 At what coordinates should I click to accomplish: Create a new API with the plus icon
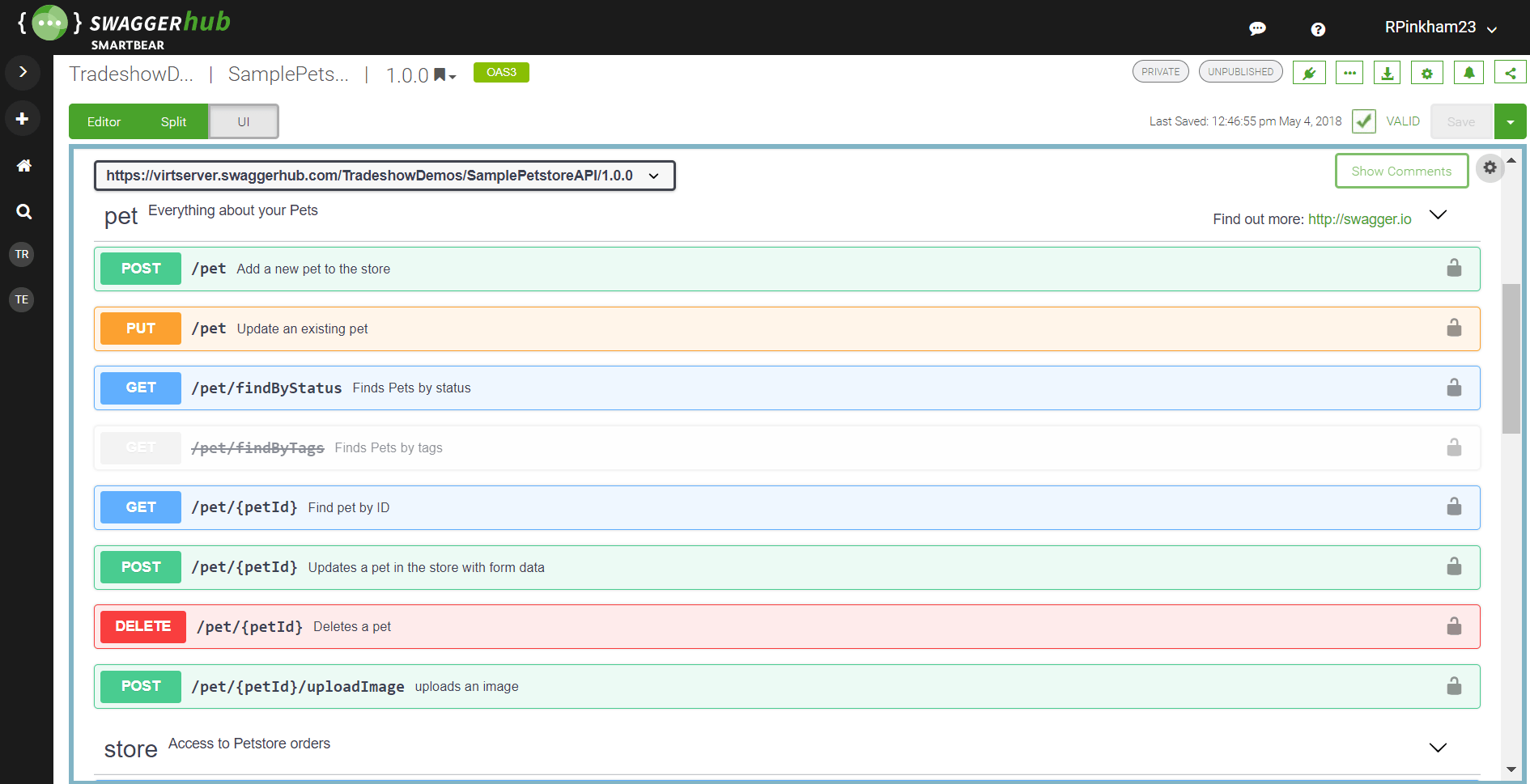(23, 118)
